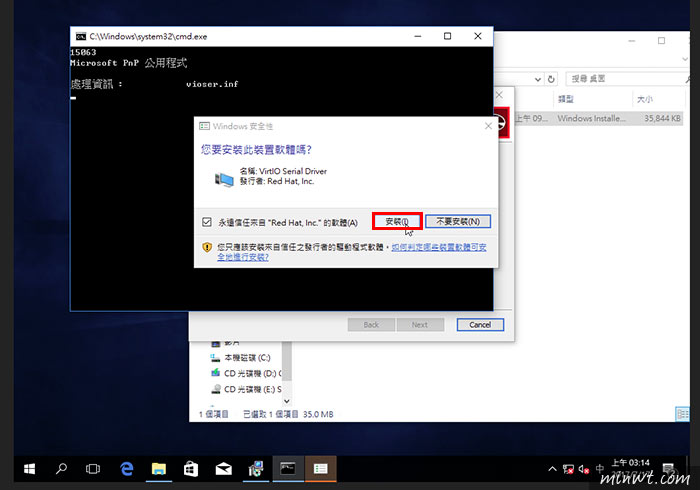The width and height of the screenshot is (700, 490).
Task: Show hidden system tray icons
Action: (x=552, y=469)
